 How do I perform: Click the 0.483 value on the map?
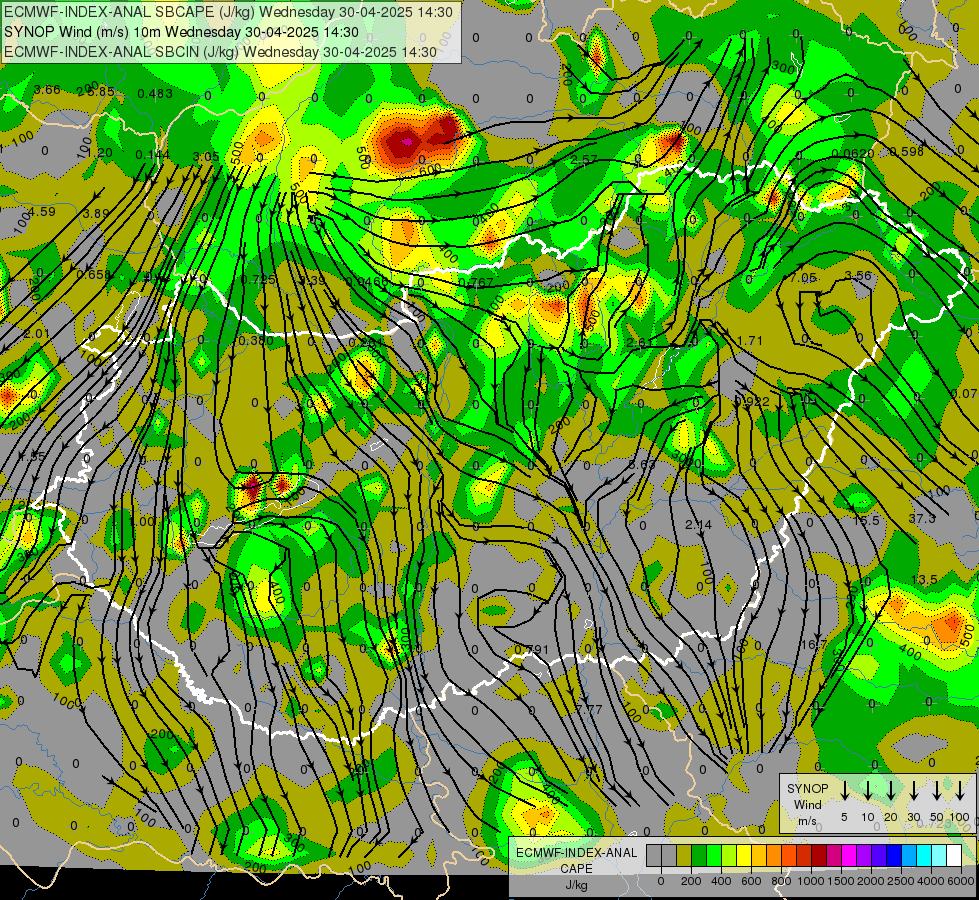pos(155,93)
